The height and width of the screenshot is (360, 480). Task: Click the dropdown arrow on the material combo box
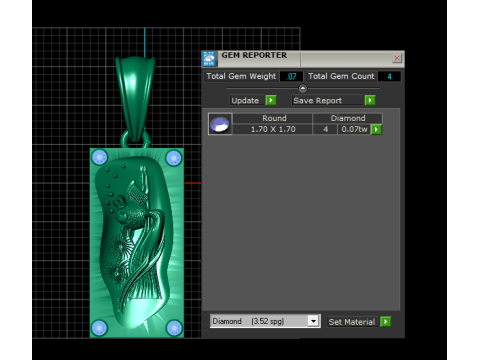tap(313, 321)
